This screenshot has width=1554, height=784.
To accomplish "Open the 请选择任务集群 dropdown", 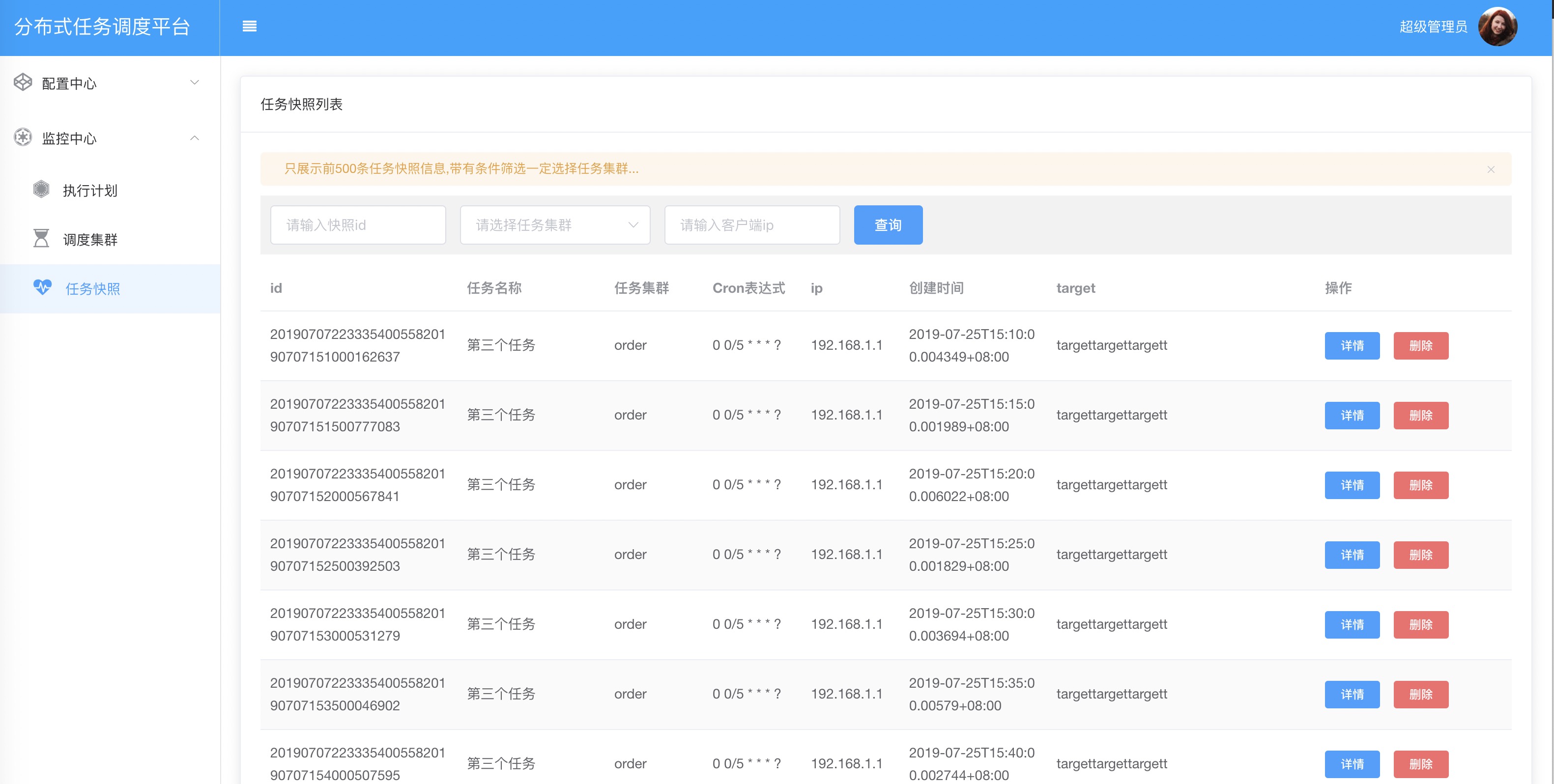I will pos(554,225).
